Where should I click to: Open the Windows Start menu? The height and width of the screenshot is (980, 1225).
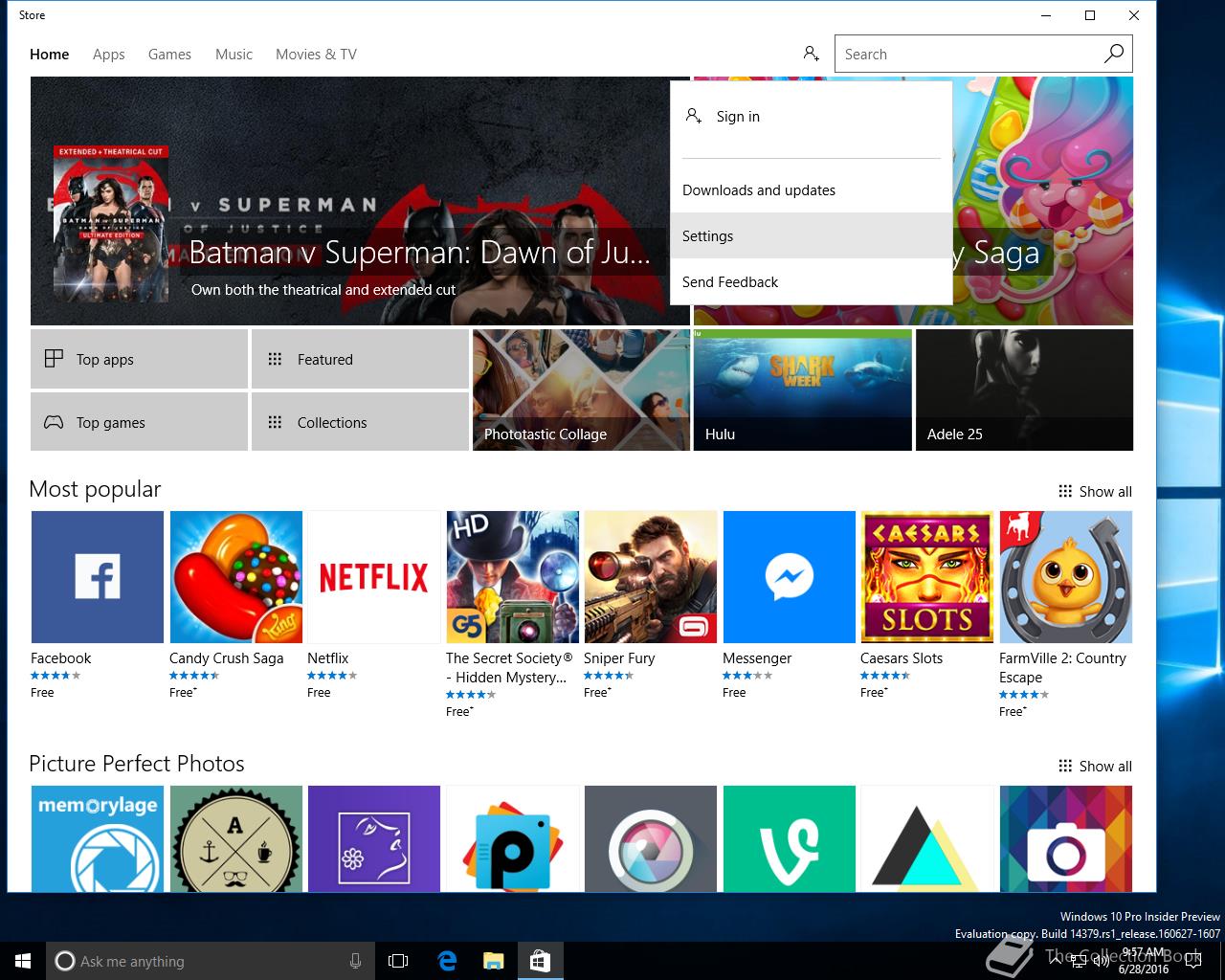[x=23, y=961]
